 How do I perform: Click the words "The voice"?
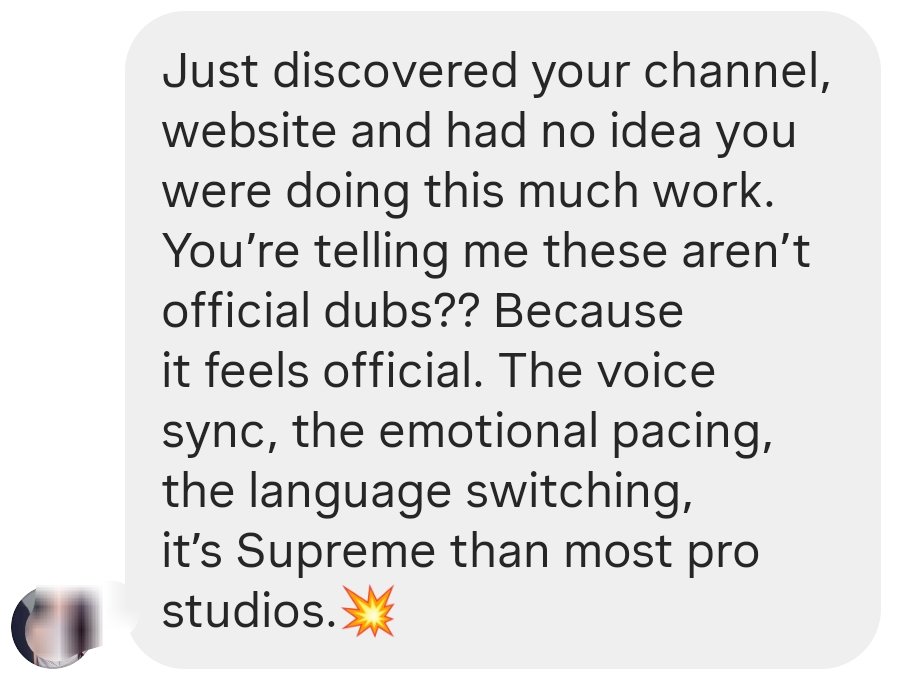tap(607, 371)
